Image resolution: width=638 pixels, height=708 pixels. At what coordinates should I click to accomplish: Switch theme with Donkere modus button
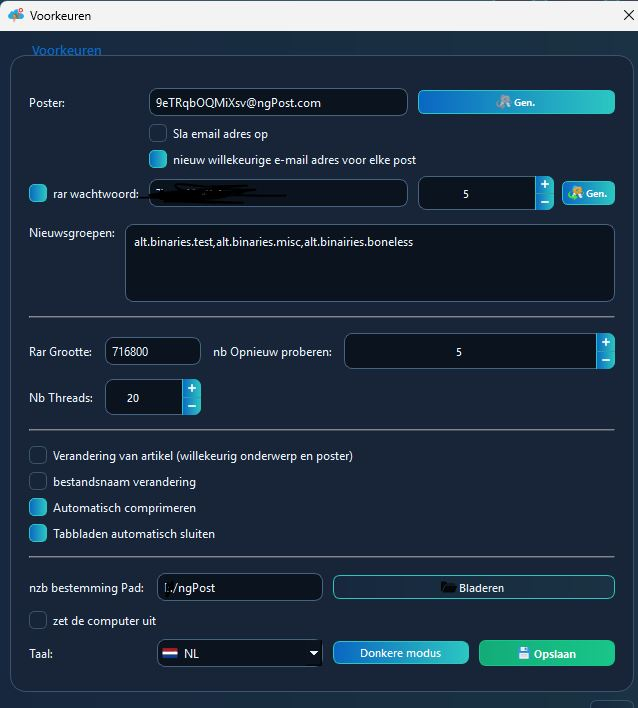pos(400,653)
